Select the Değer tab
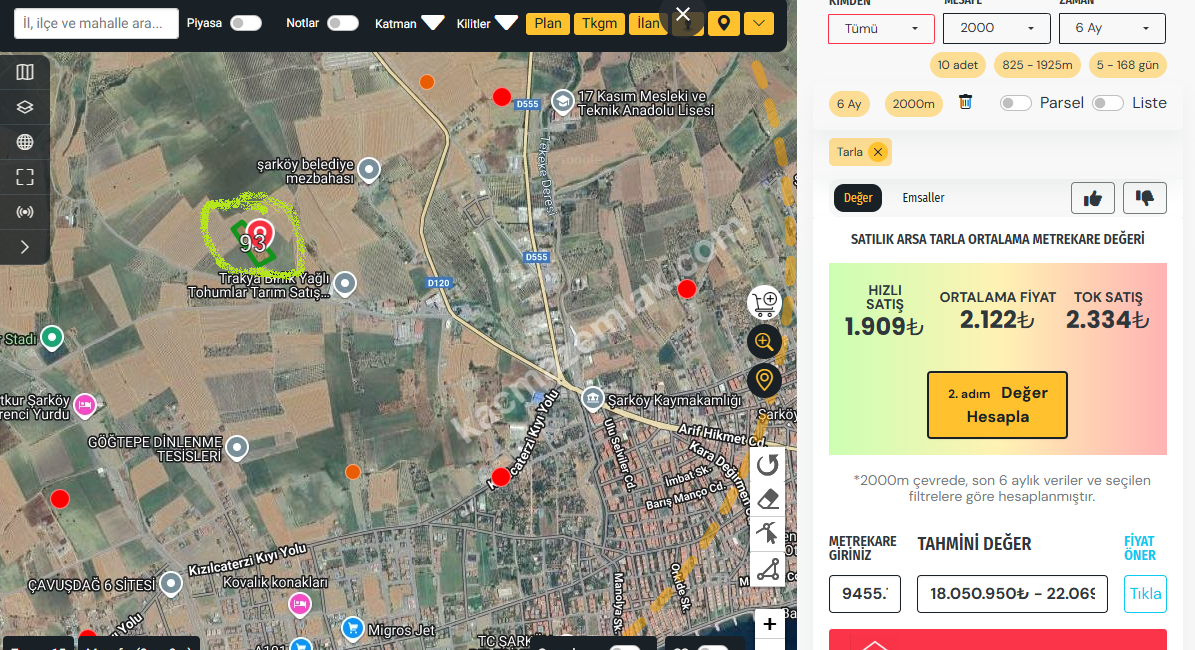 [x=858, y=198]
